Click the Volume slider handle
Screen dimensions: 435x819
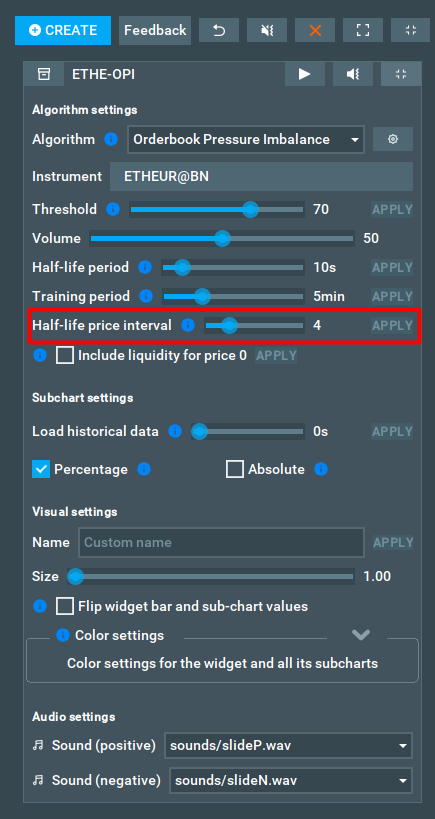click(222, 239)
